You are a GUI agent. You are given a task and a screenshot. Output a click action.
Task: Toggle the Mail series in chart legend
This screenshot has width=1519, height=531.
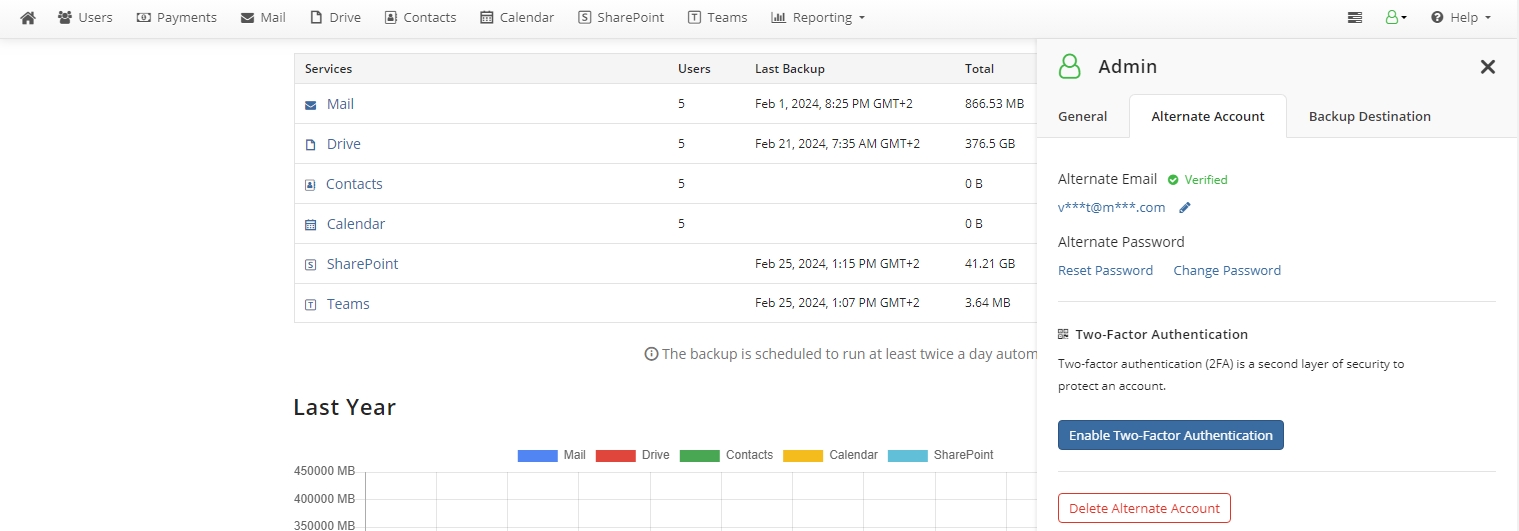[551, 455]
